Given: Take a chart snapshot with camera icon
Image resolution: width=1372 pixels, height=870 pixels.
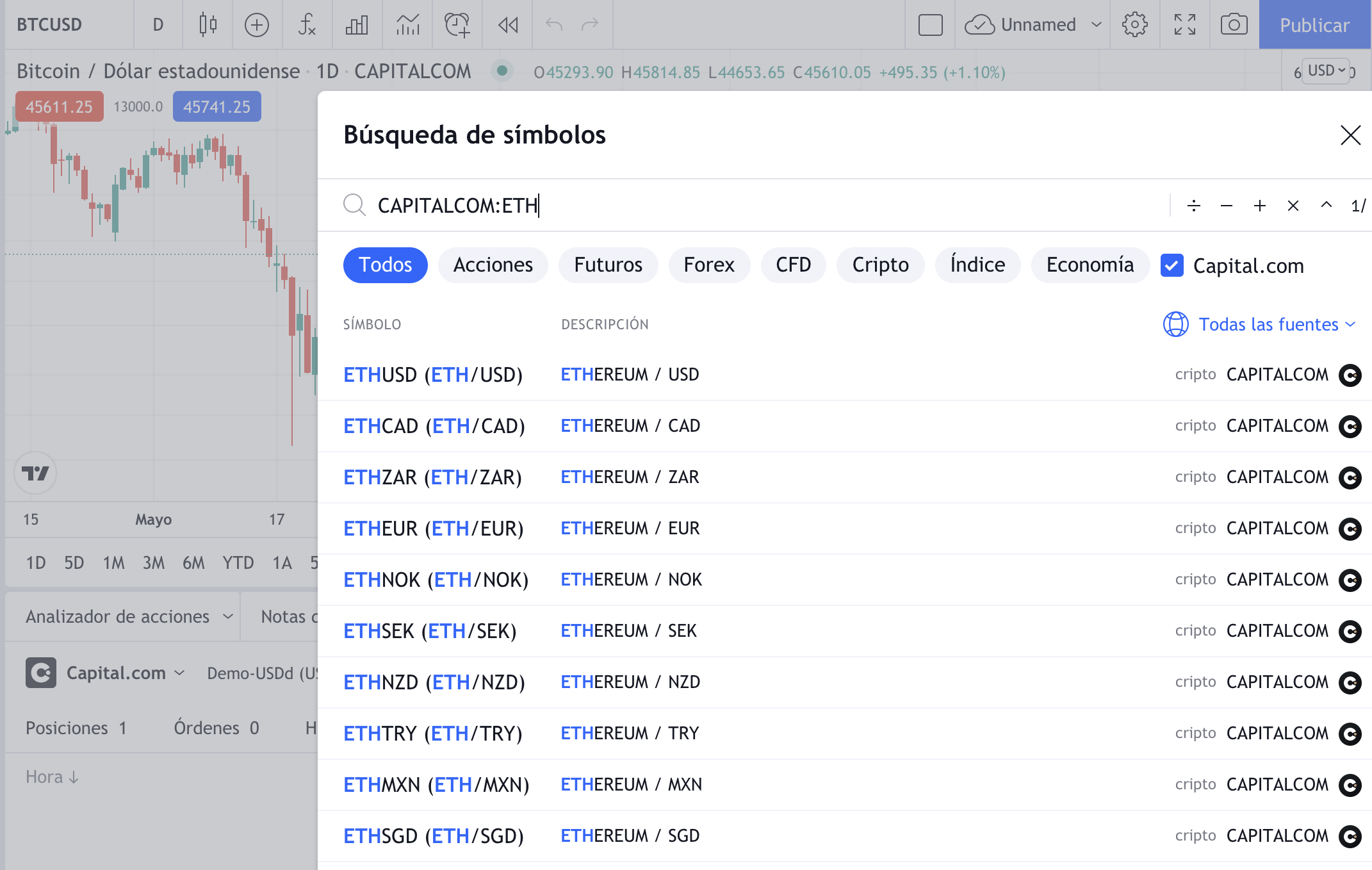Looking at the screenshot, I should 1234,25.
